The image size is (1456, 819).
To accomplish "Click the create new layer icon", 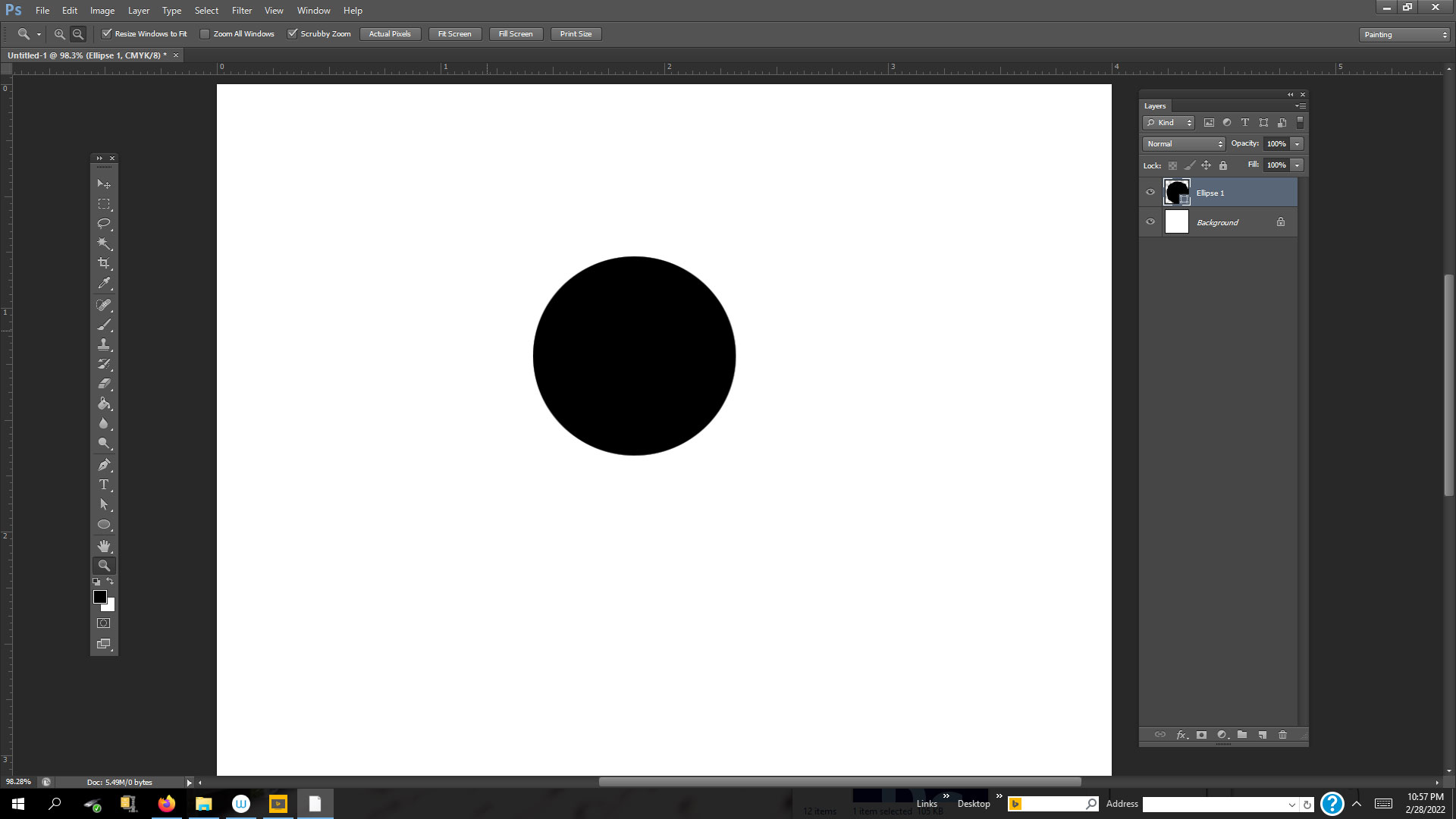I will coord(1263,735).
